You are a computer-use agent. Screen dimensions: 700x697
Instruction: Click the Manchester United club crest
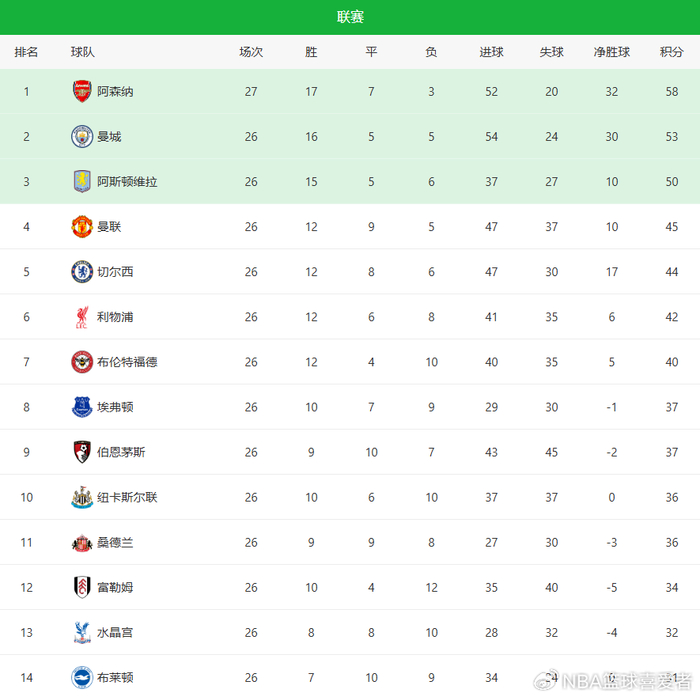(x=81, y=227)
